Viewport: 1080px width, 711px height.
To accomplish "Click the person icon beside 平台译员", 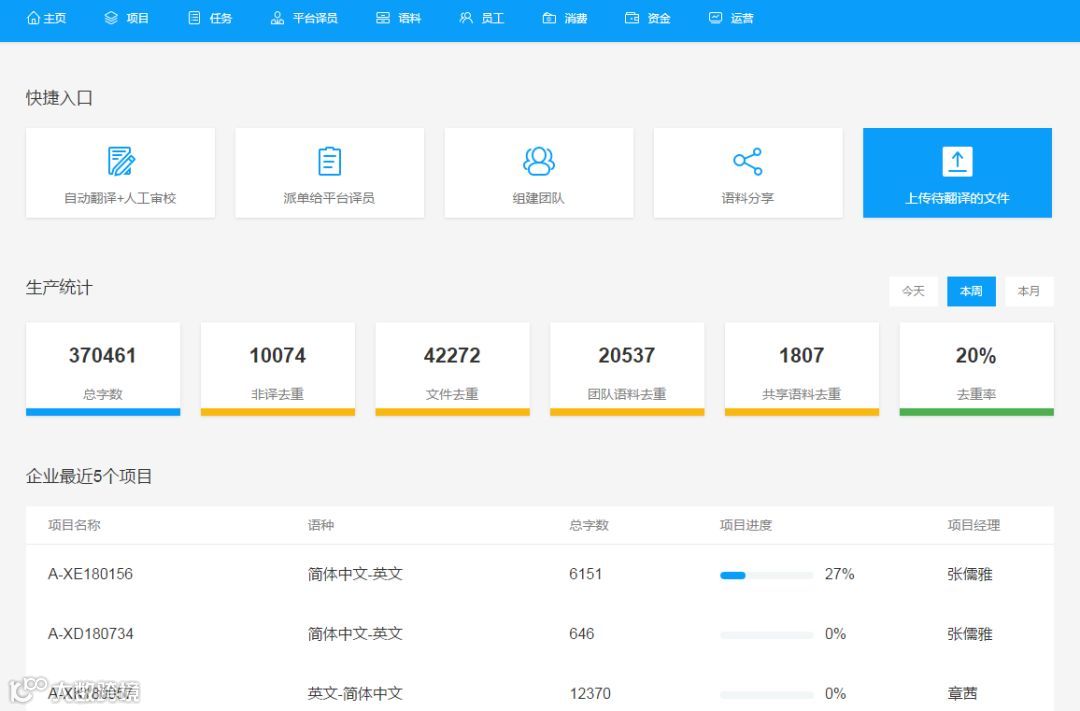I will point(277,18).
